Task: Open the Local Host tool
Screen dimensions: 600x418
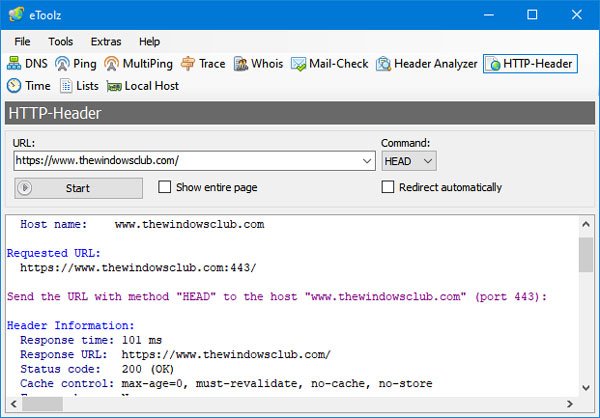Action: pyautogui.click(x=142, y=86)
